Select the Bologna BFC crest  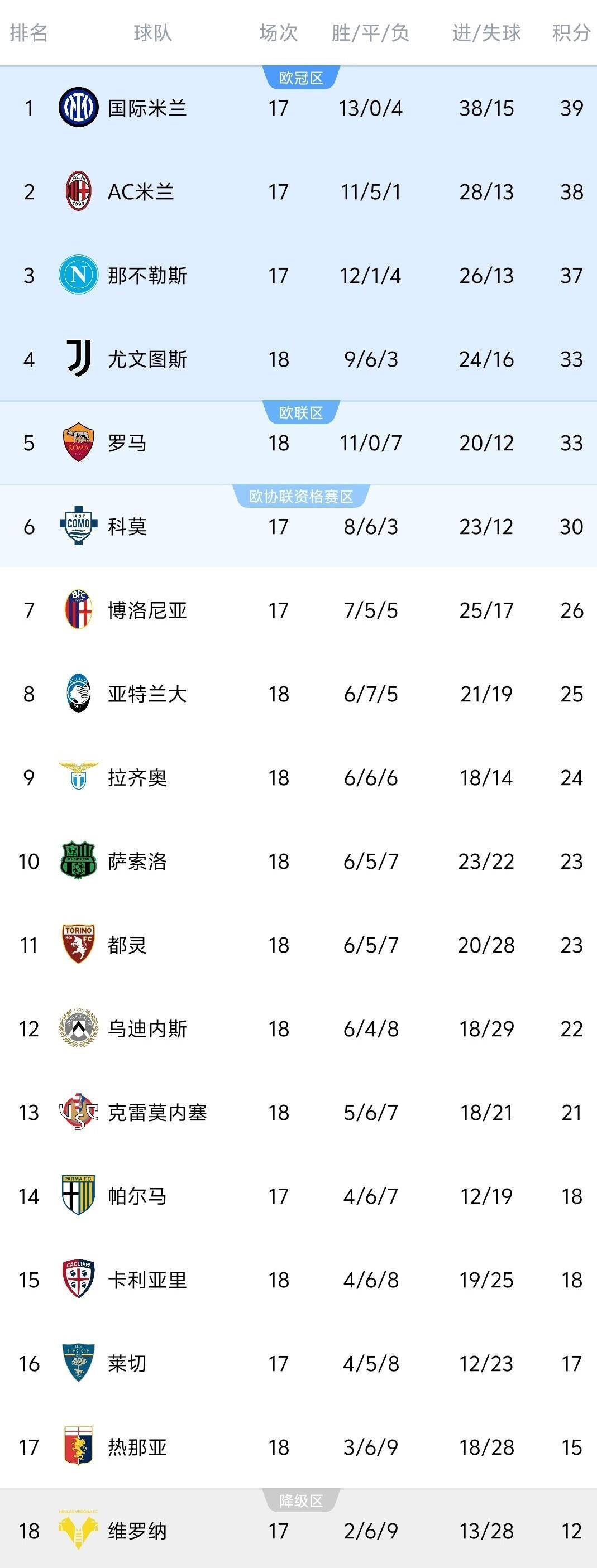pyautogui.click(x=78, y=609)
